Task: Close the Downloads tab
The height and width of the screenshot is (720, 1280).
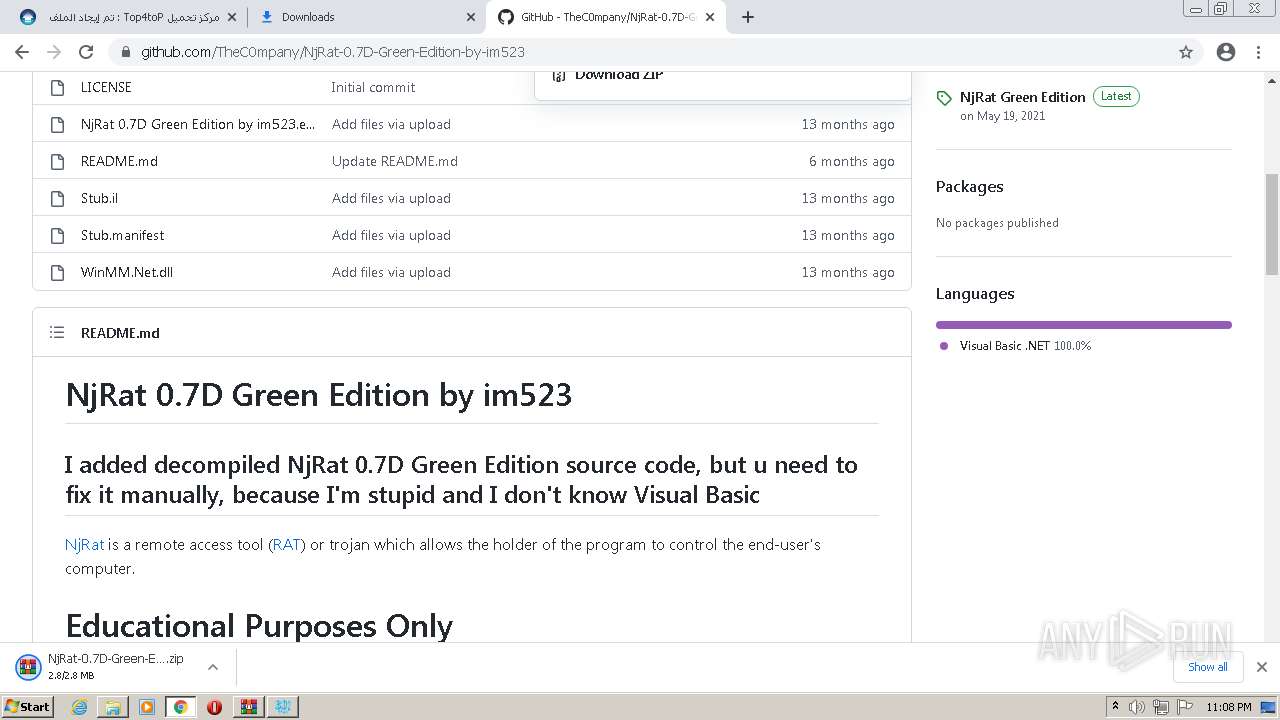Action: (x=471, y=17)
